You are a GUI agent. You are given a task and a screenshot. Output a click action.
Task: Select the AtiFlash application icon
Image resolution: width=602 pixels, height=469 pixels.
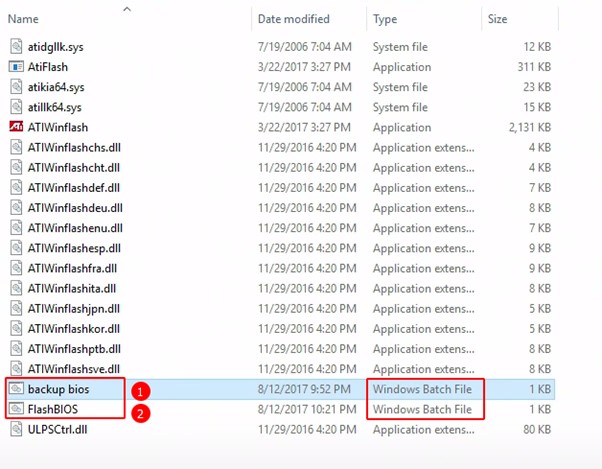click(16, 67)
